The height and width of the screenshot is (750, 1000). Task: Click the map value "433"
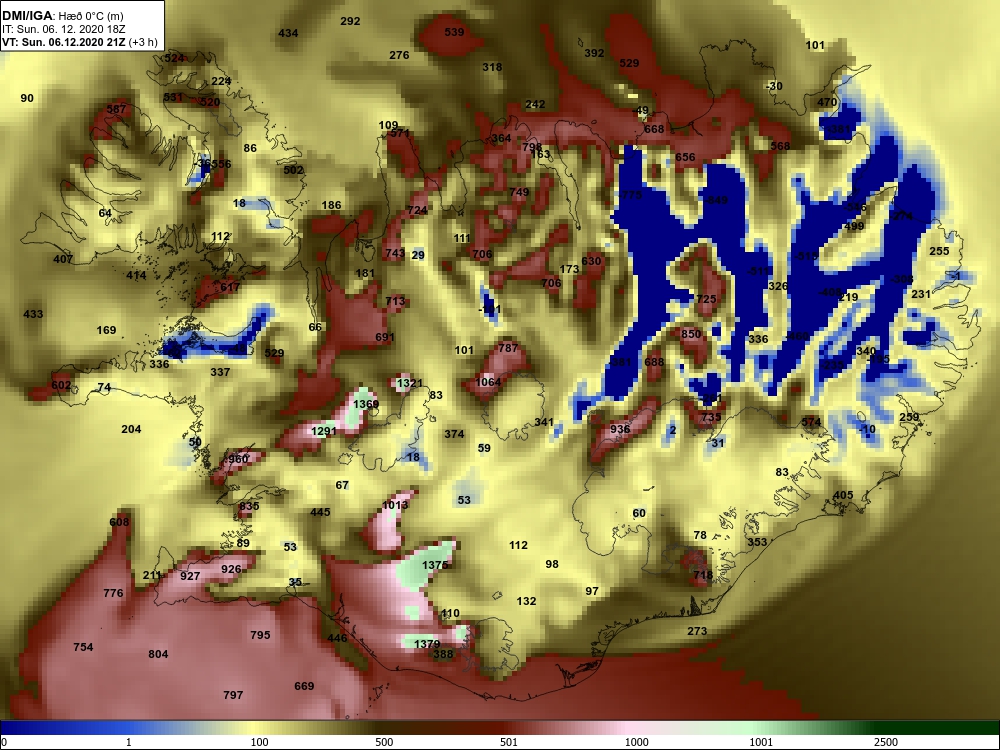tap(33, 314)
